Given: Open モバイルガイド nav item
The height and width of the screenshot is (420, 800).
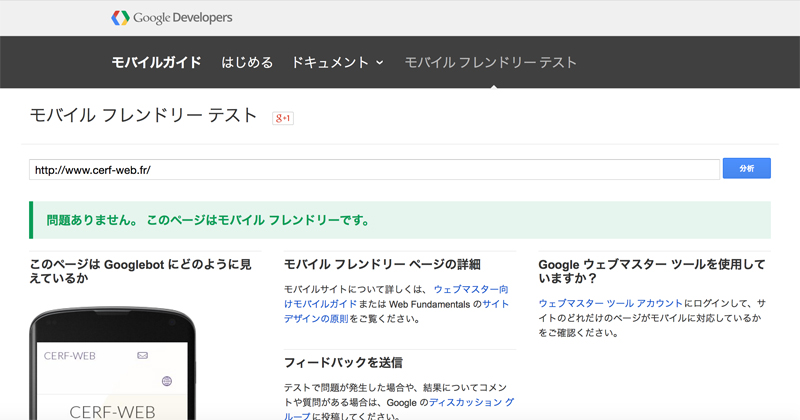Looking at the screenshot, I should pyautogui.click(x=156, y=62).
